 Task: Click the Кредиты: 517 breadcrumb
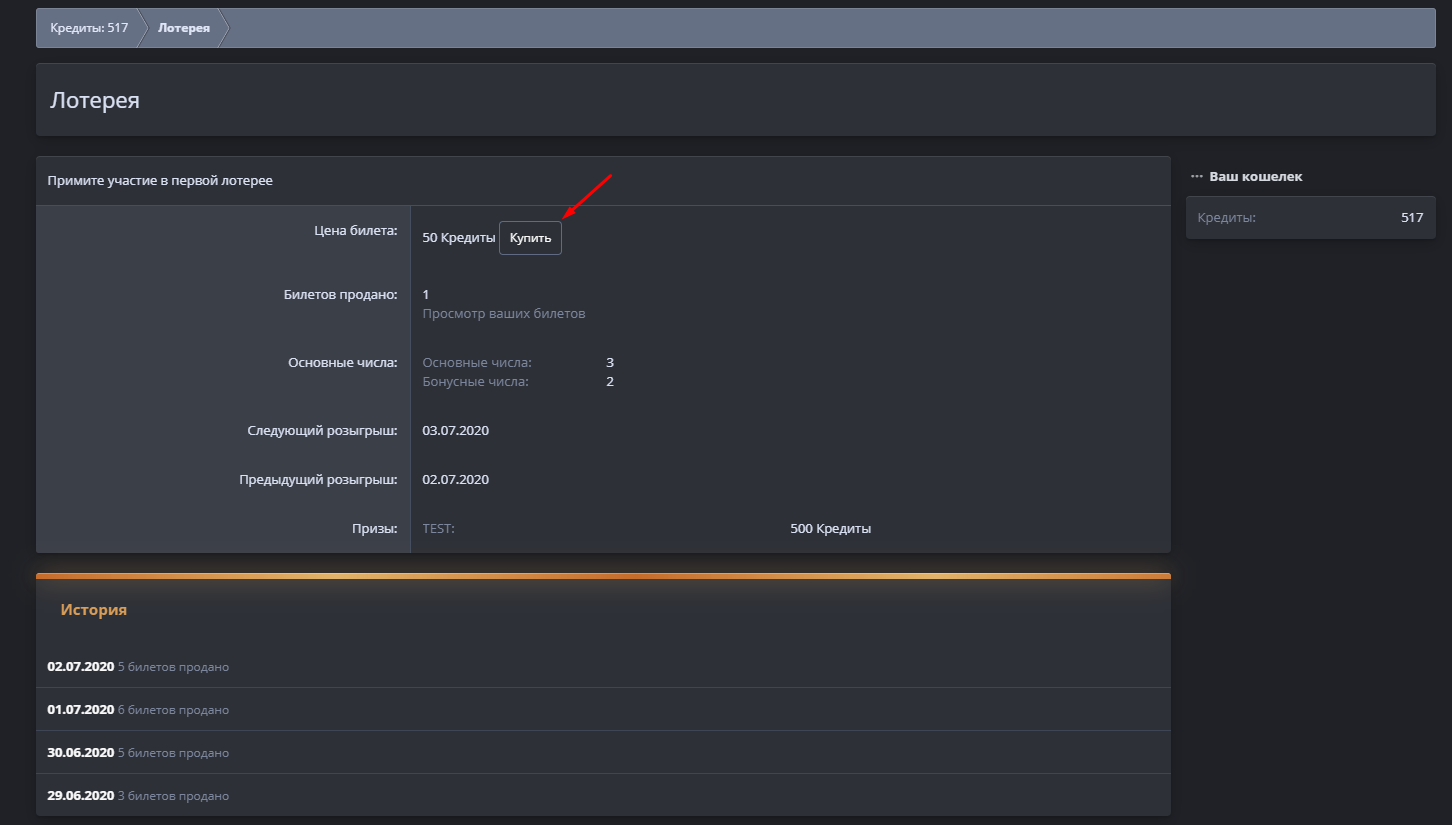pos(89,28)
